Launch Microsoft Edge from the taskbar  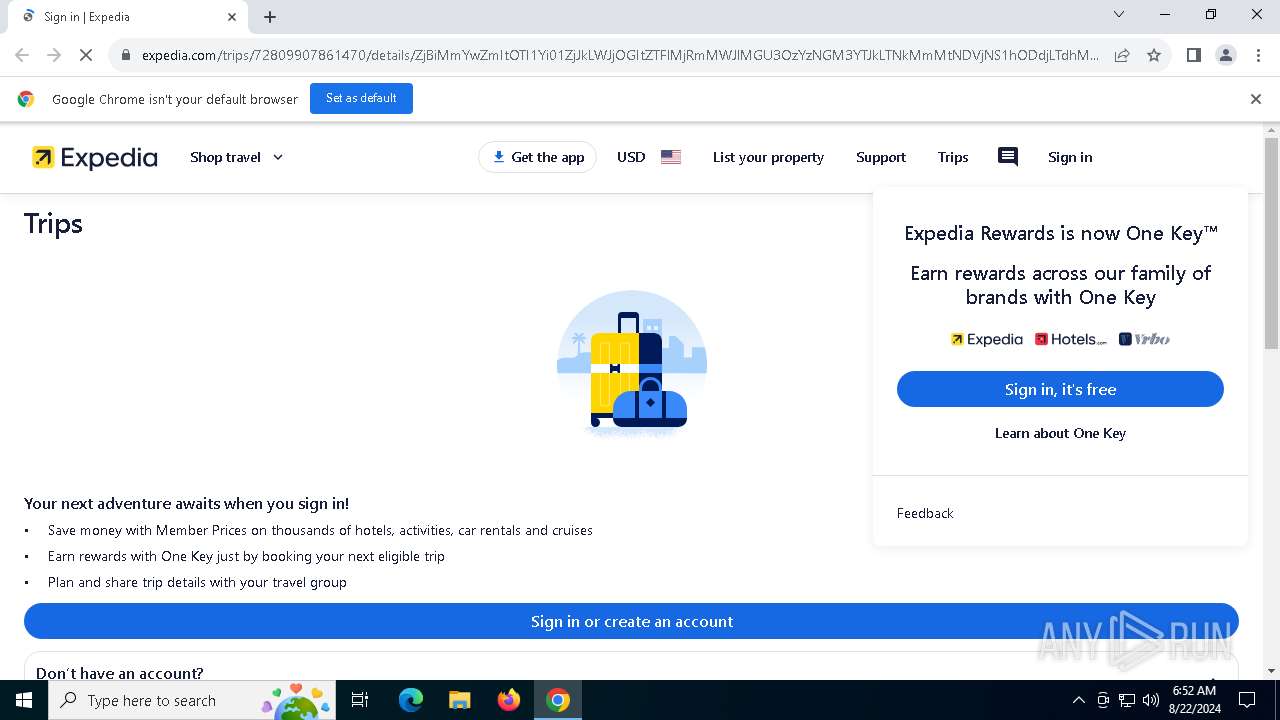411,700
